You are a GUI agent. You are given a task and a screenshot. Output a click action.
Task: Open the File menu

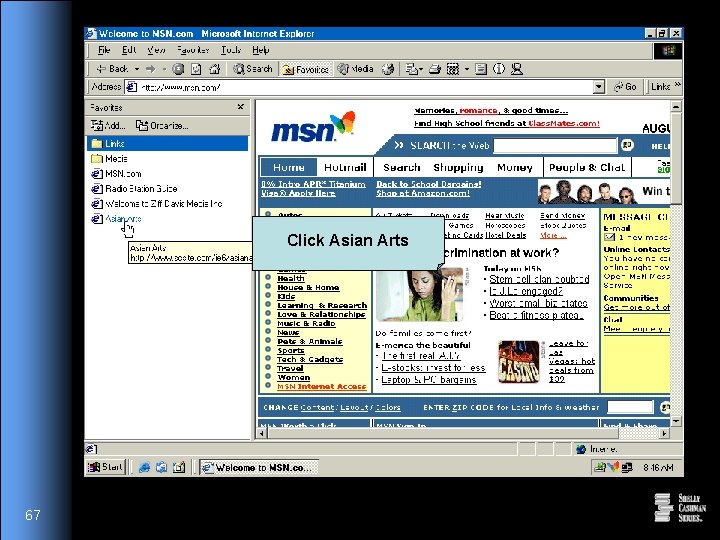pyautogui.click(x=104, y=50)
